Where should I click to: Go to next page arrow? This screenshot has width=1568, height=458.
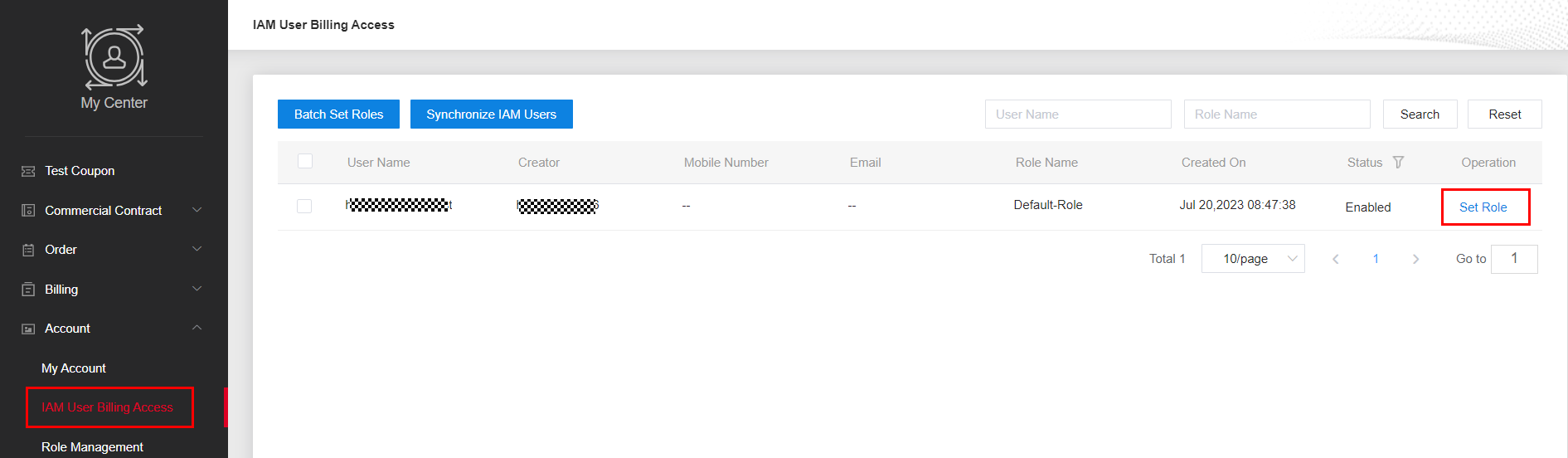pyautogui.click(x=1415, y=259)
